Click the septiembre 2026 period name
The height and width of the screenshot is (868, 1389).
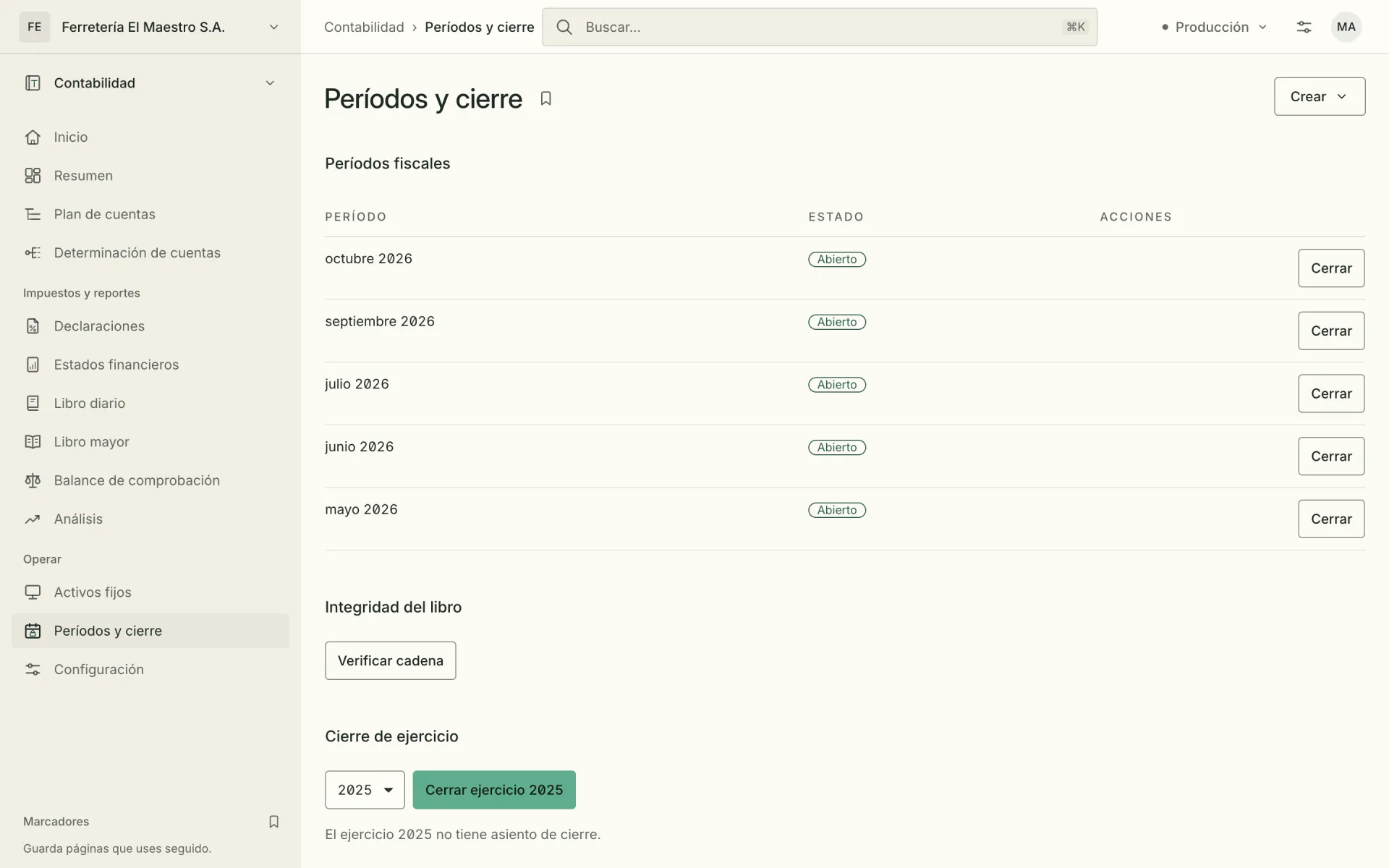pyautogui.click(x=380, y=321)
